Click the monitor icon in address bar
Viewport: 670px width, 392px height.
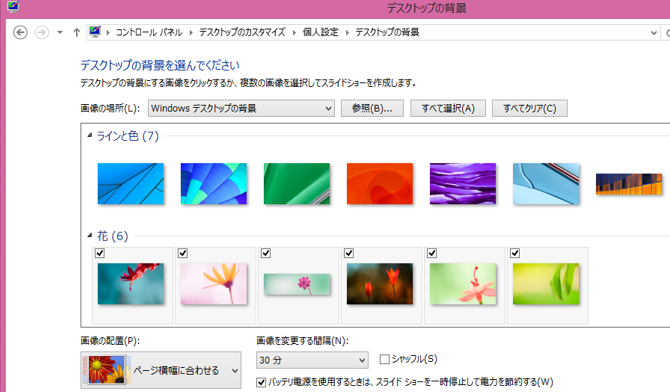[95, 32]
